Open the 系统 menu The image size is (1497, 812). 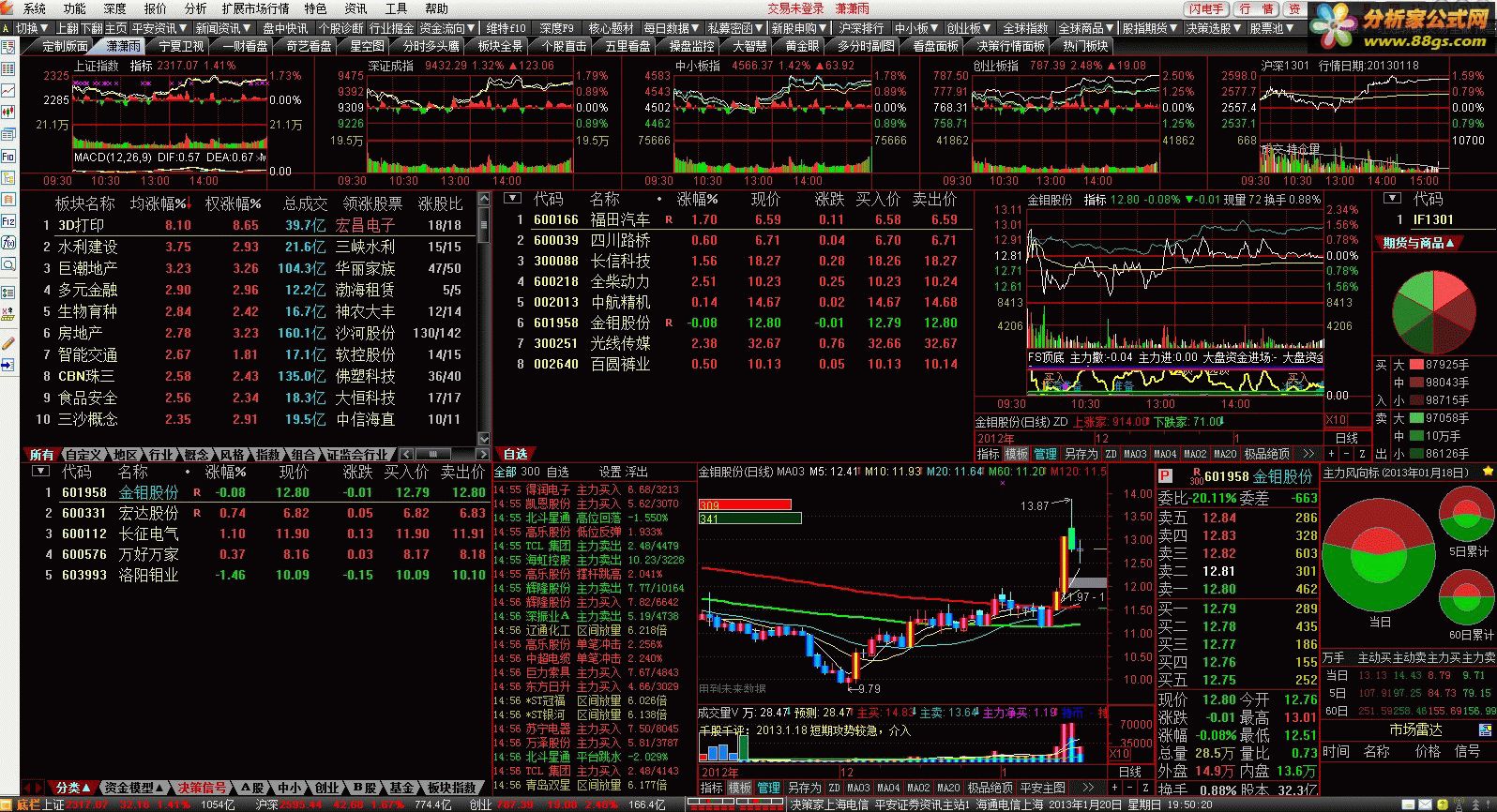[34, 8]
